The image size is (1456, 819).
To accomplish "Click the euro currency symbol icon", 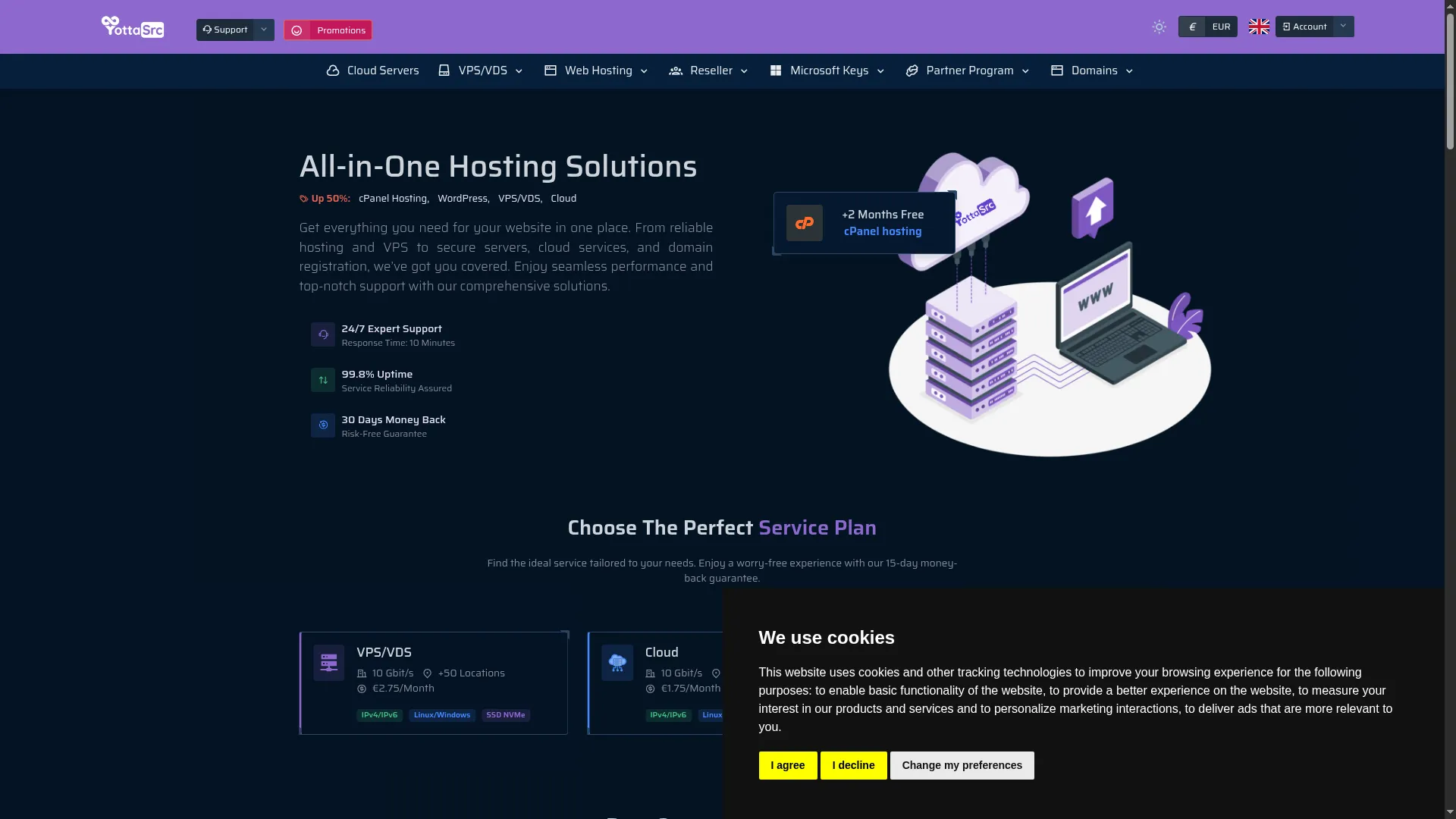I will [1192, 27].
